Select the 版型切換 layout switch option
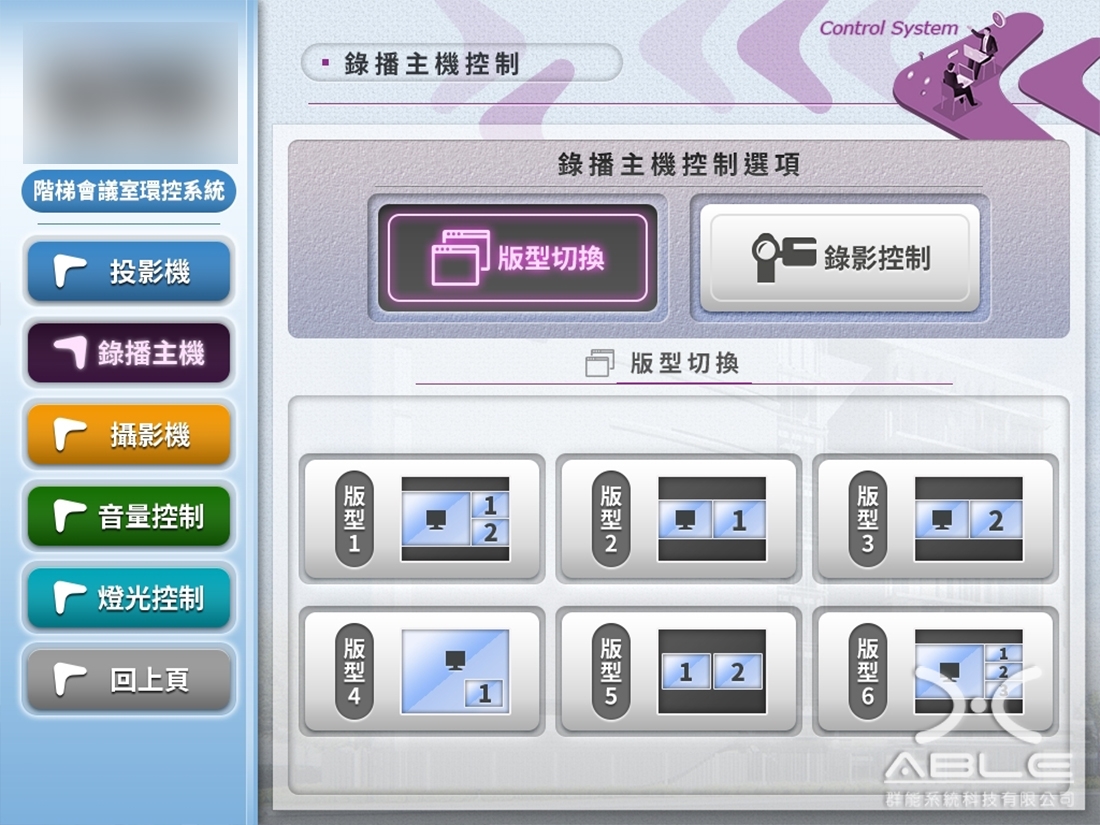Viewport: 1100px width, 825px height. pos(518,258)
